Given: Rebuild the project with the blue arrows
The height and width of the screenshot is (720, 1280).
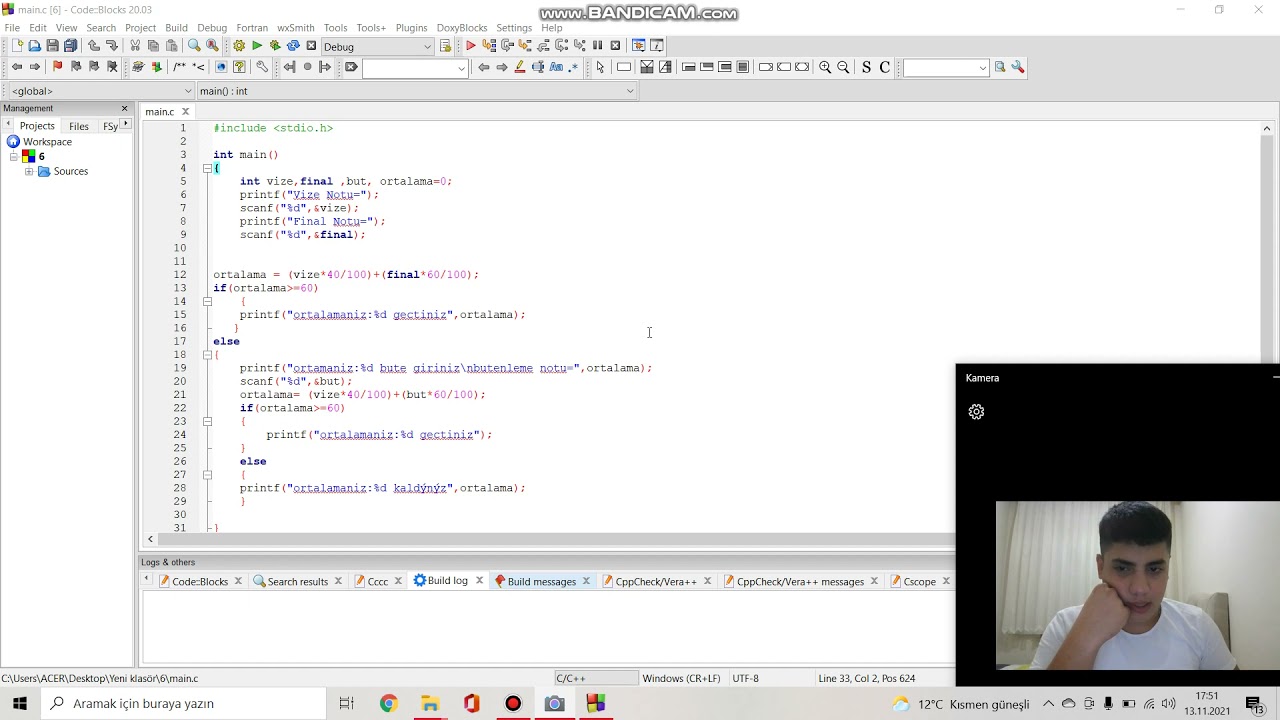Looking at the screenshot, I should [x=293, y=46].
